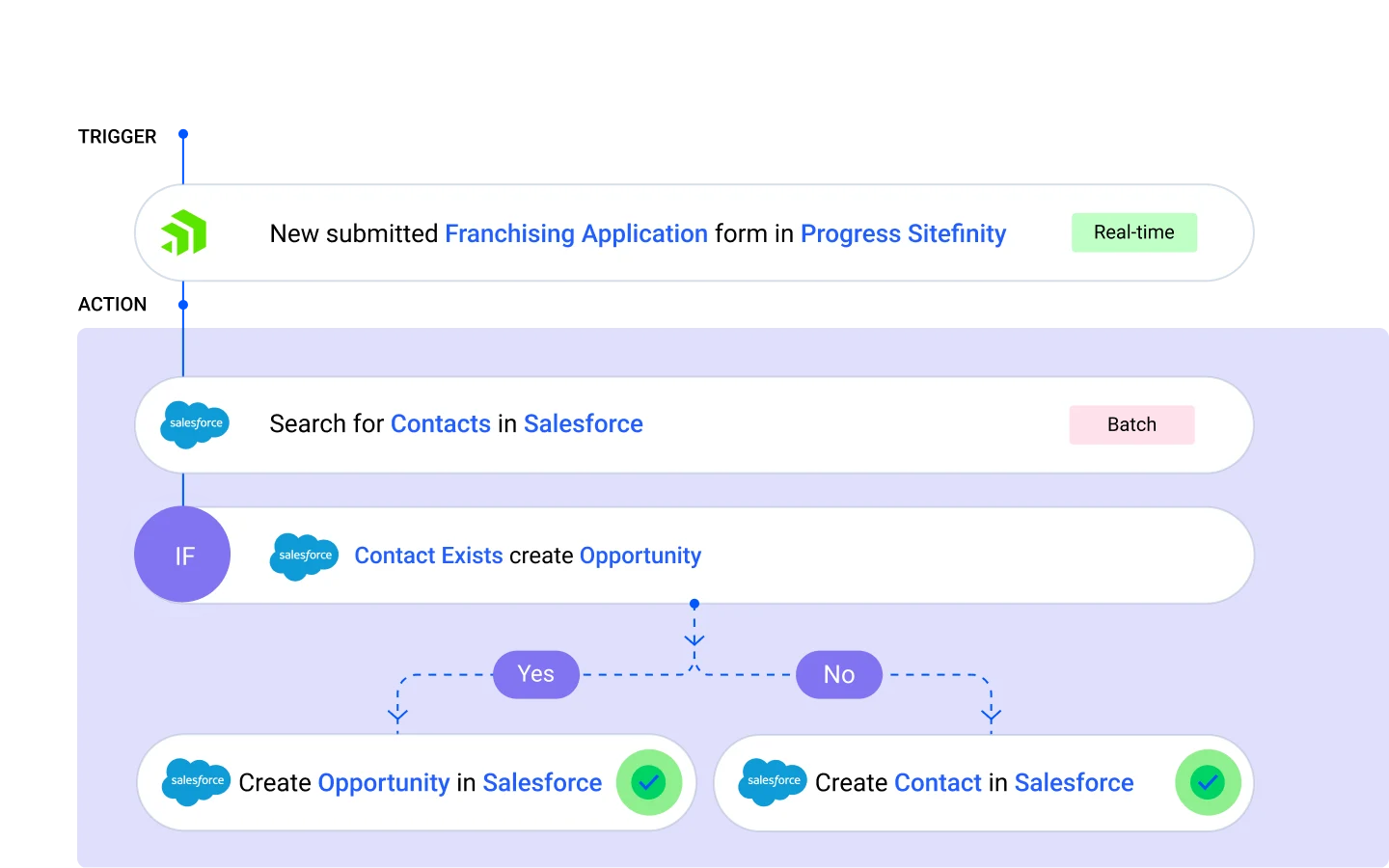Click green checkmark on Create Contact step
This screenshot has height=868, width=1389.
pyautogui.click(x=1207, y=782)
